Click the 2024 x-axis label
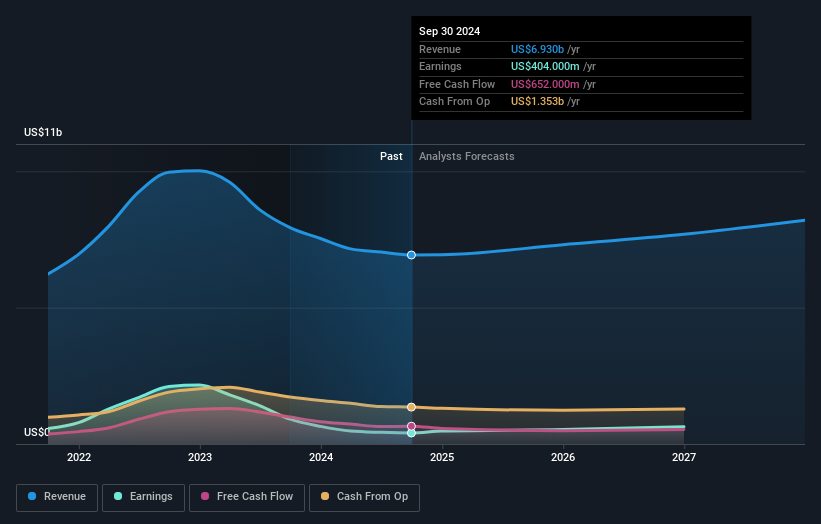 [321, 457]
